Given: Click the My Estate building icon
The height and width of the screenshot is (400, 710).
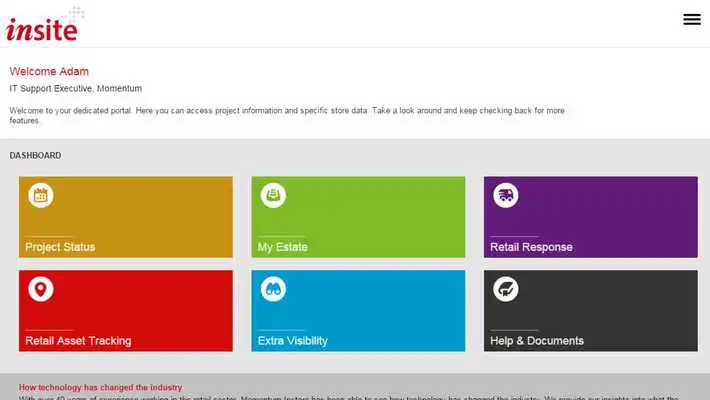Looking at the screenshot, I should click(273, 195).
